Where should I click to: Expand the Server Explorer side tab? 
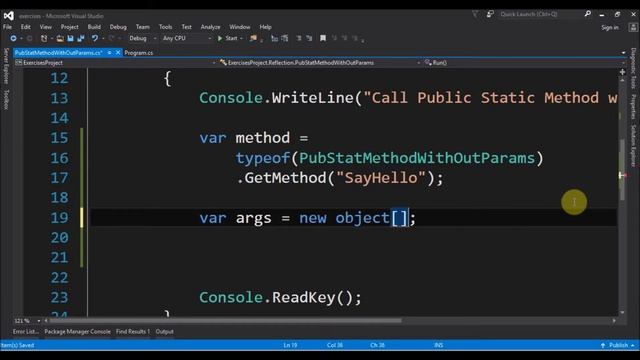pos(6,66)
